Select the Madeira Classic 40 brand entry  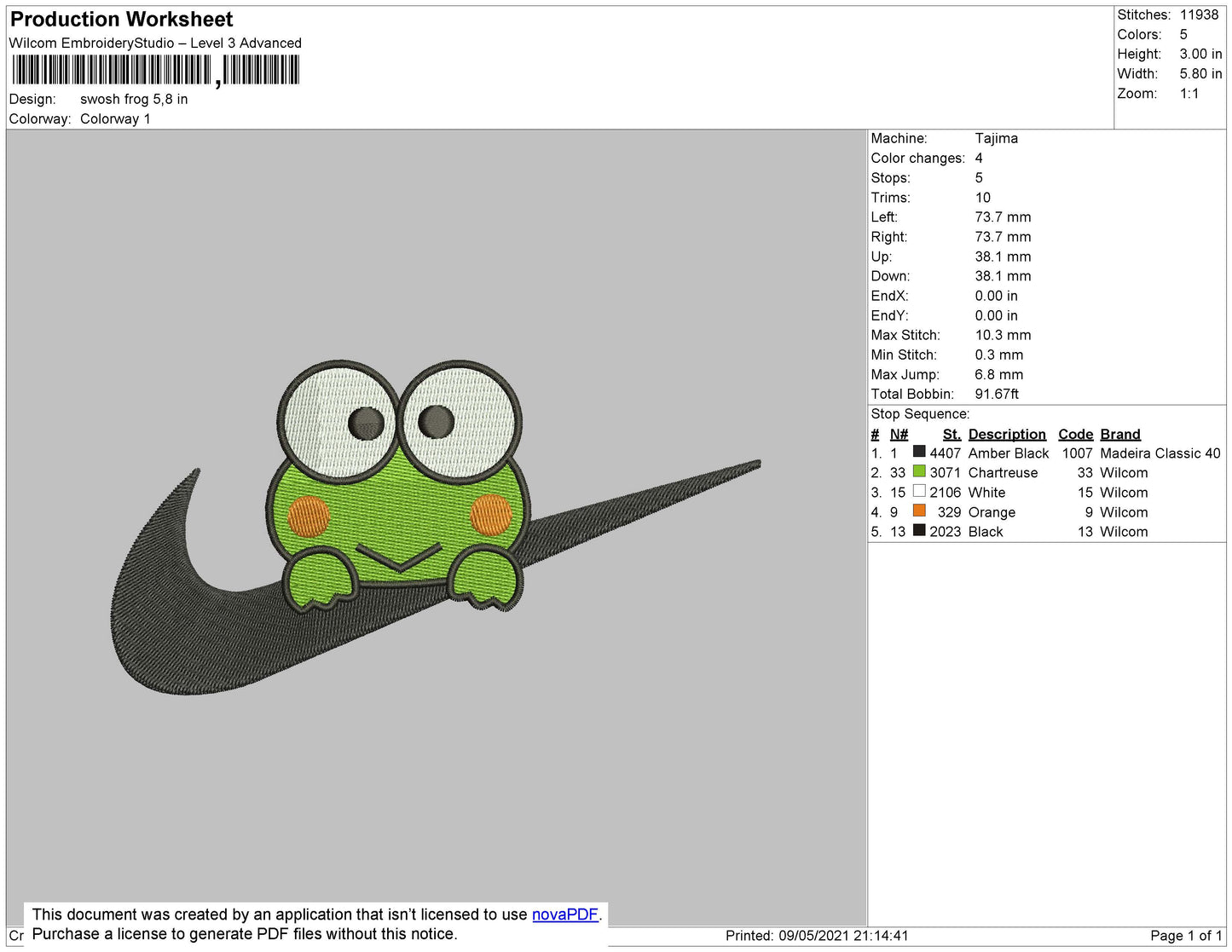[1160, 453]
